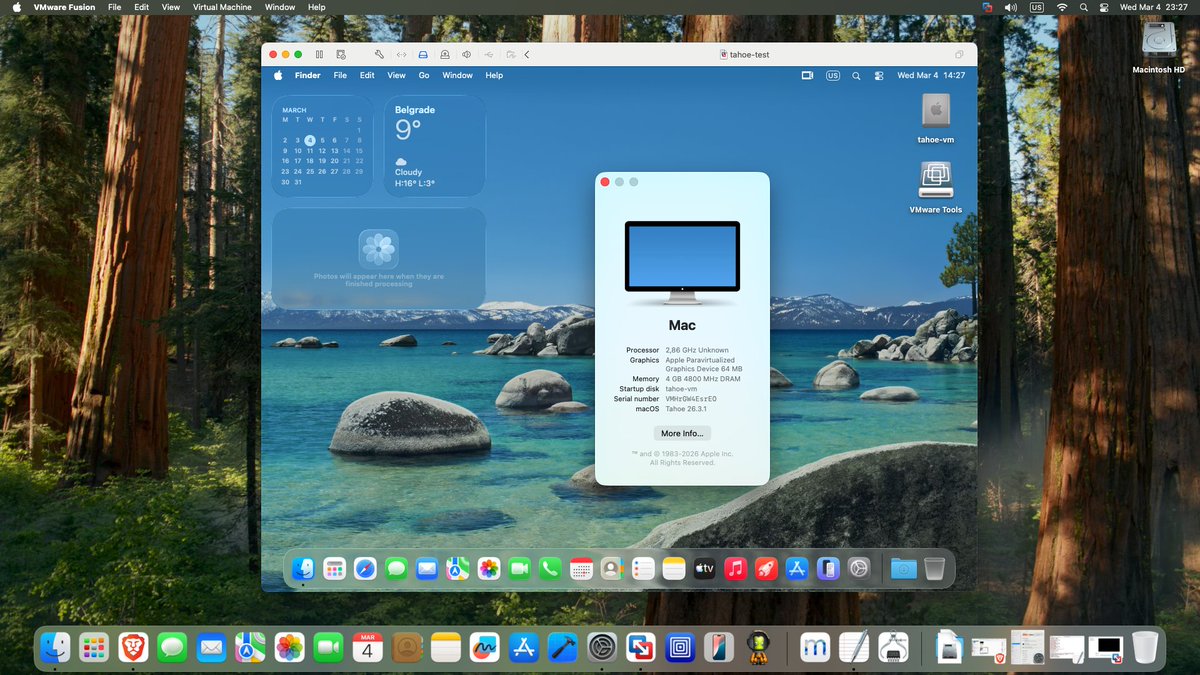Enter full screen using the resize-arrows toolbar icon
1200x675 pixels.
pyautogui.click(x=401, y=55)
